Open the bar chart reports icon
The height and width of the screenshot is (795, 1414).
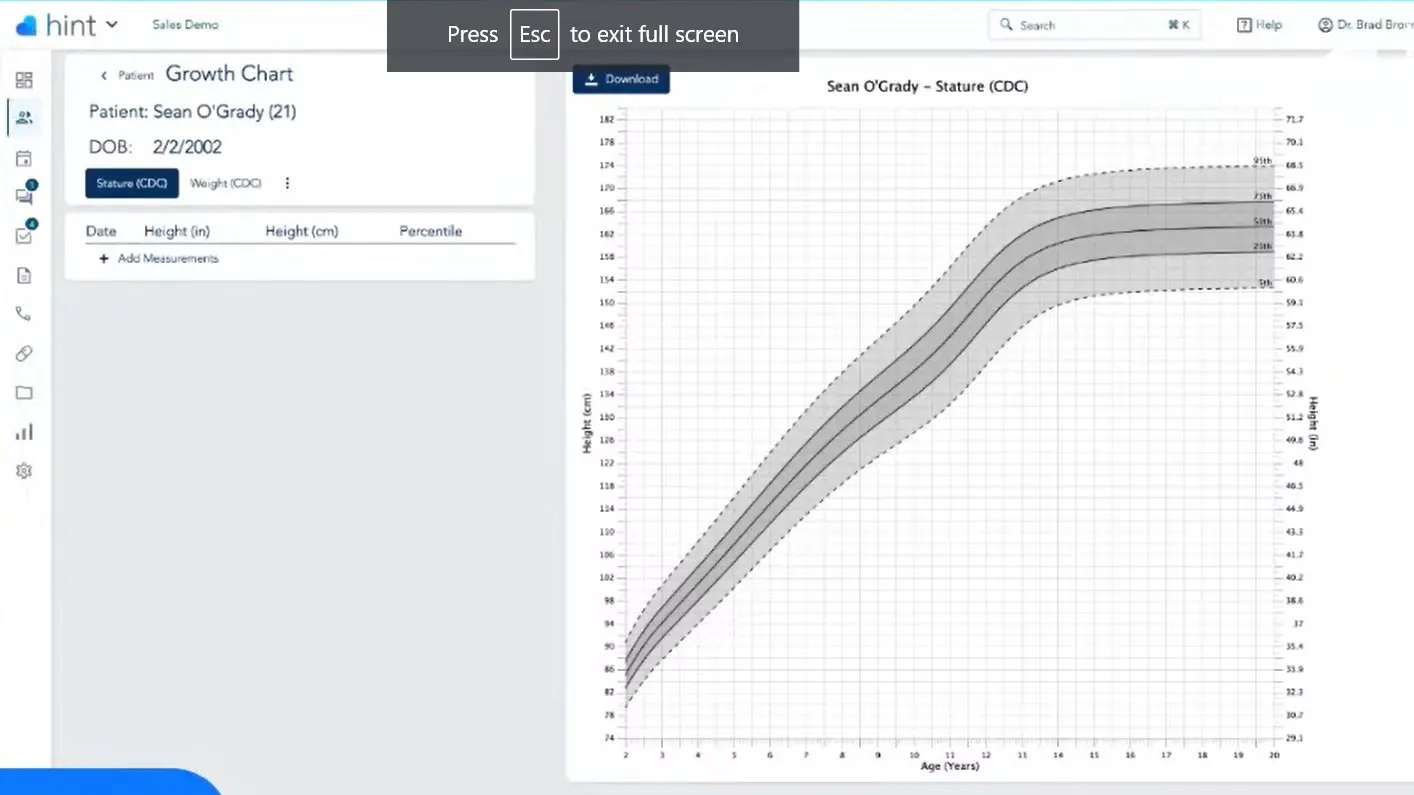(24, 432)
